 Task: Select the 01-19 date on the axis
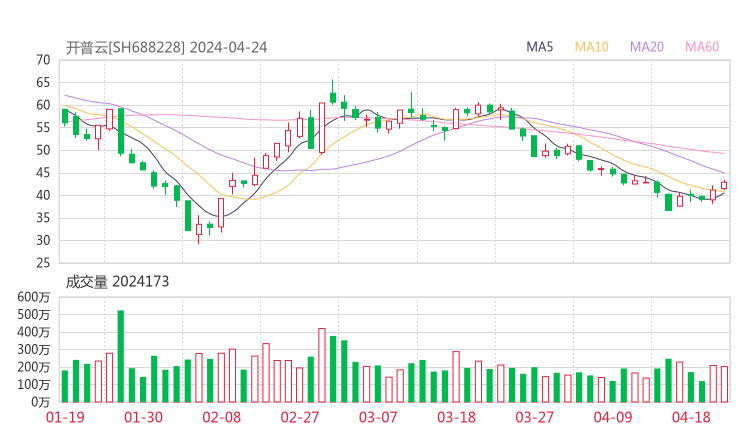tap(65, 417)
